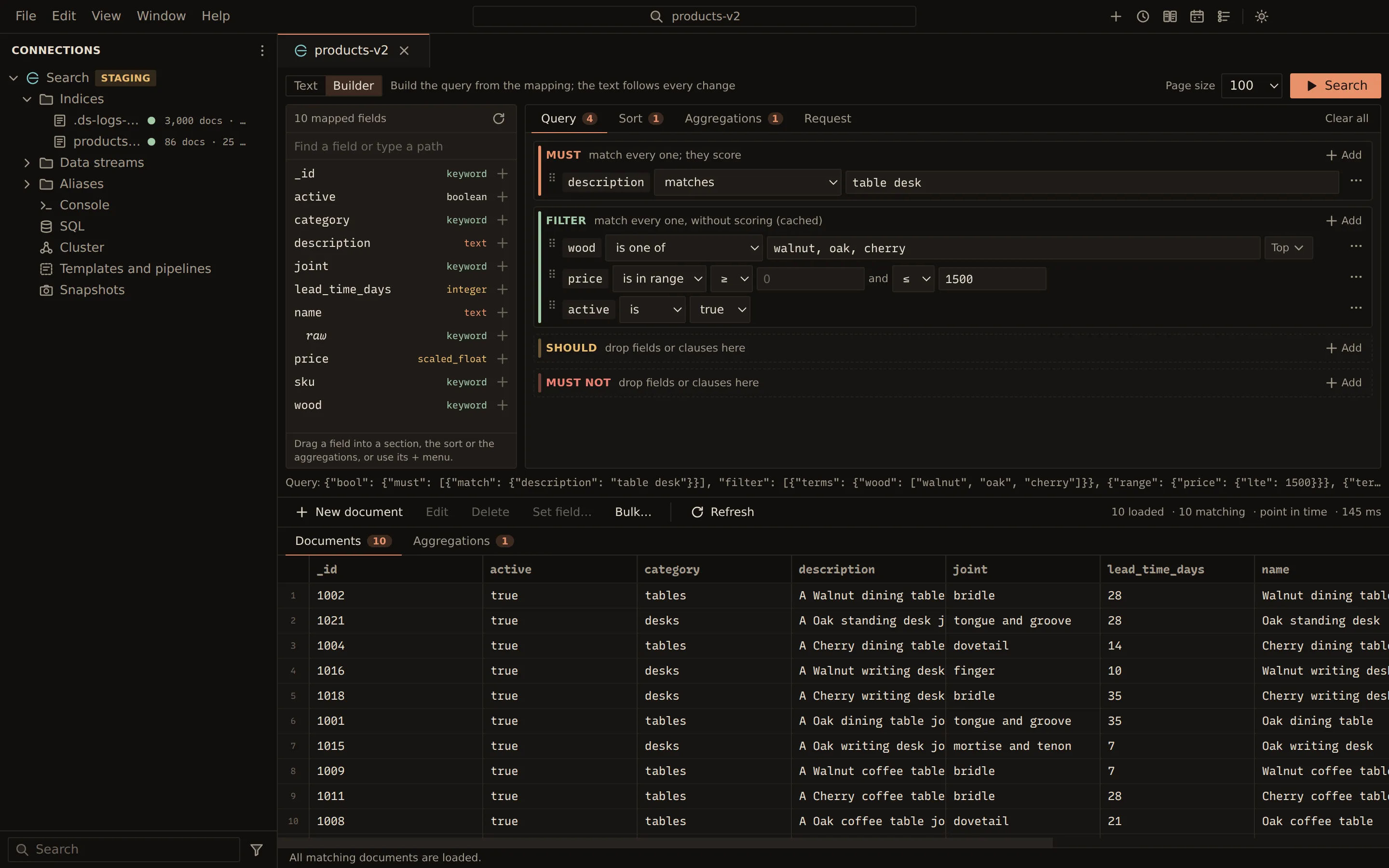Toggle the light/dark theme sun icon
This screenshot has height=868, width=1389.
tap(1262, 17)
